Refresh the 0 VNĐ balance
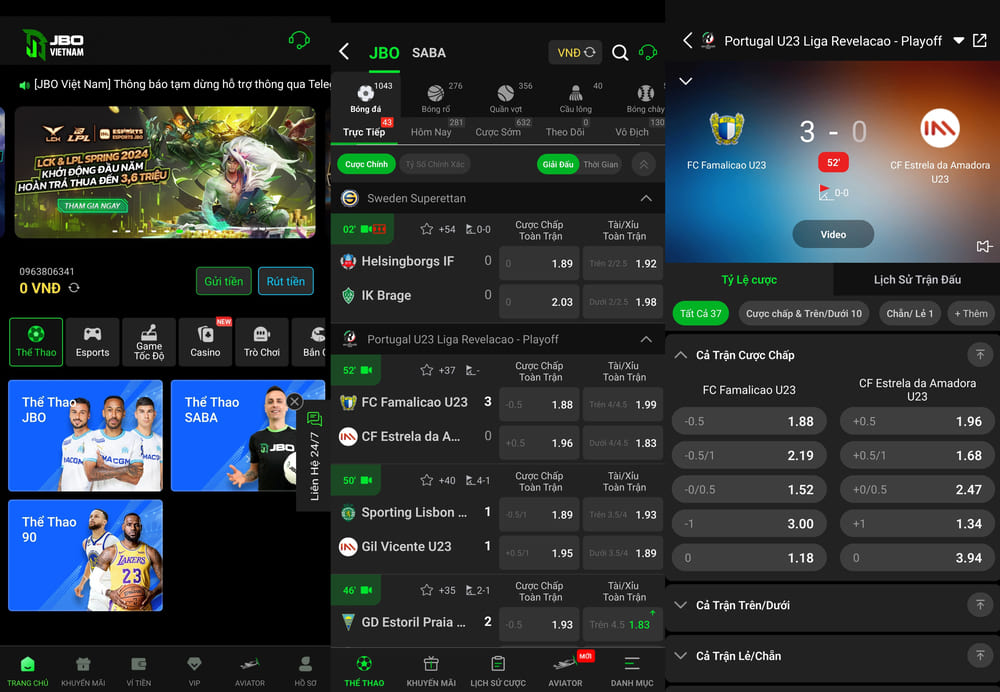Viewport: 1000px width, 692px height. 74,288
